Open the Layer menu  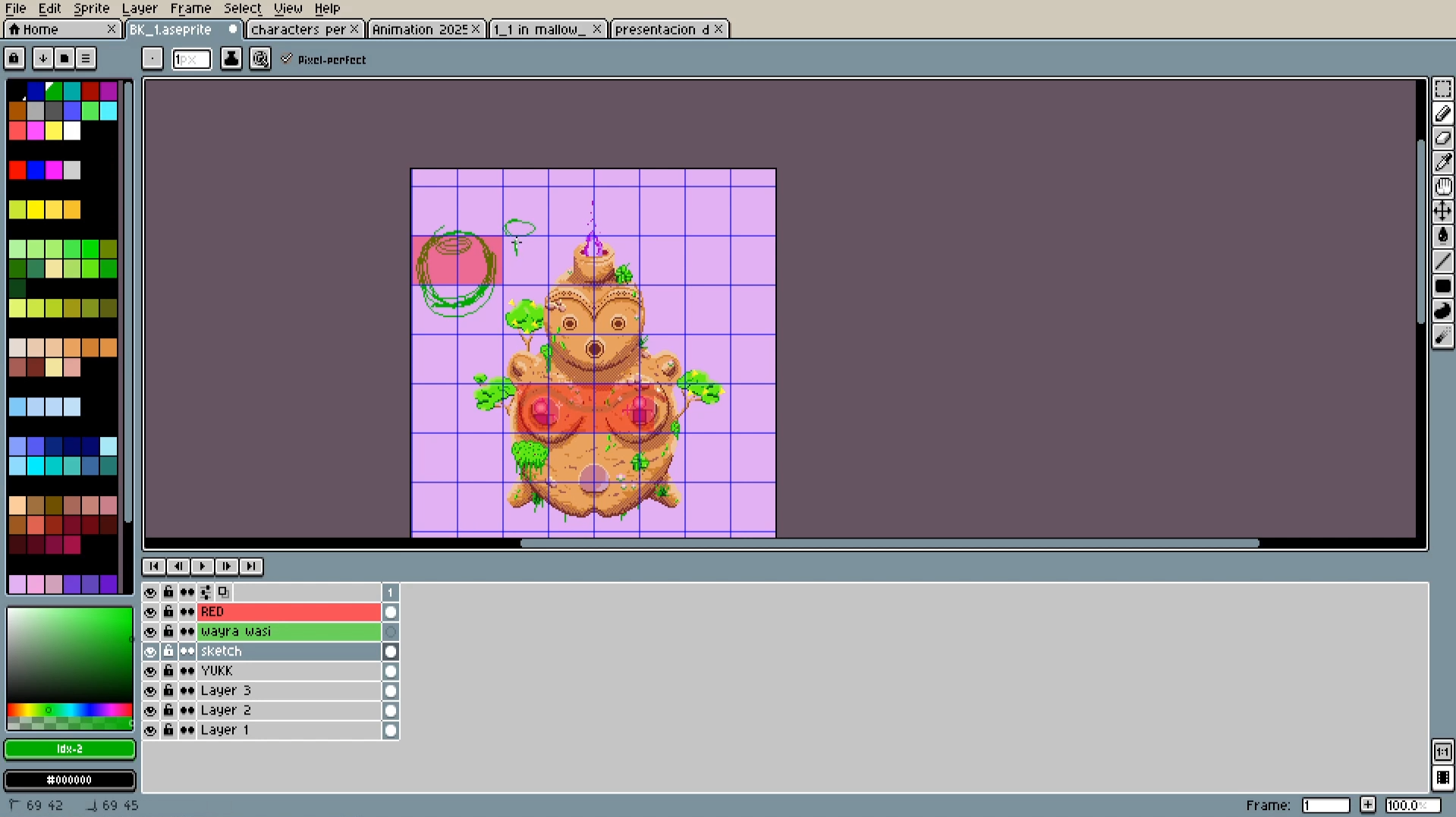[140, 8]
